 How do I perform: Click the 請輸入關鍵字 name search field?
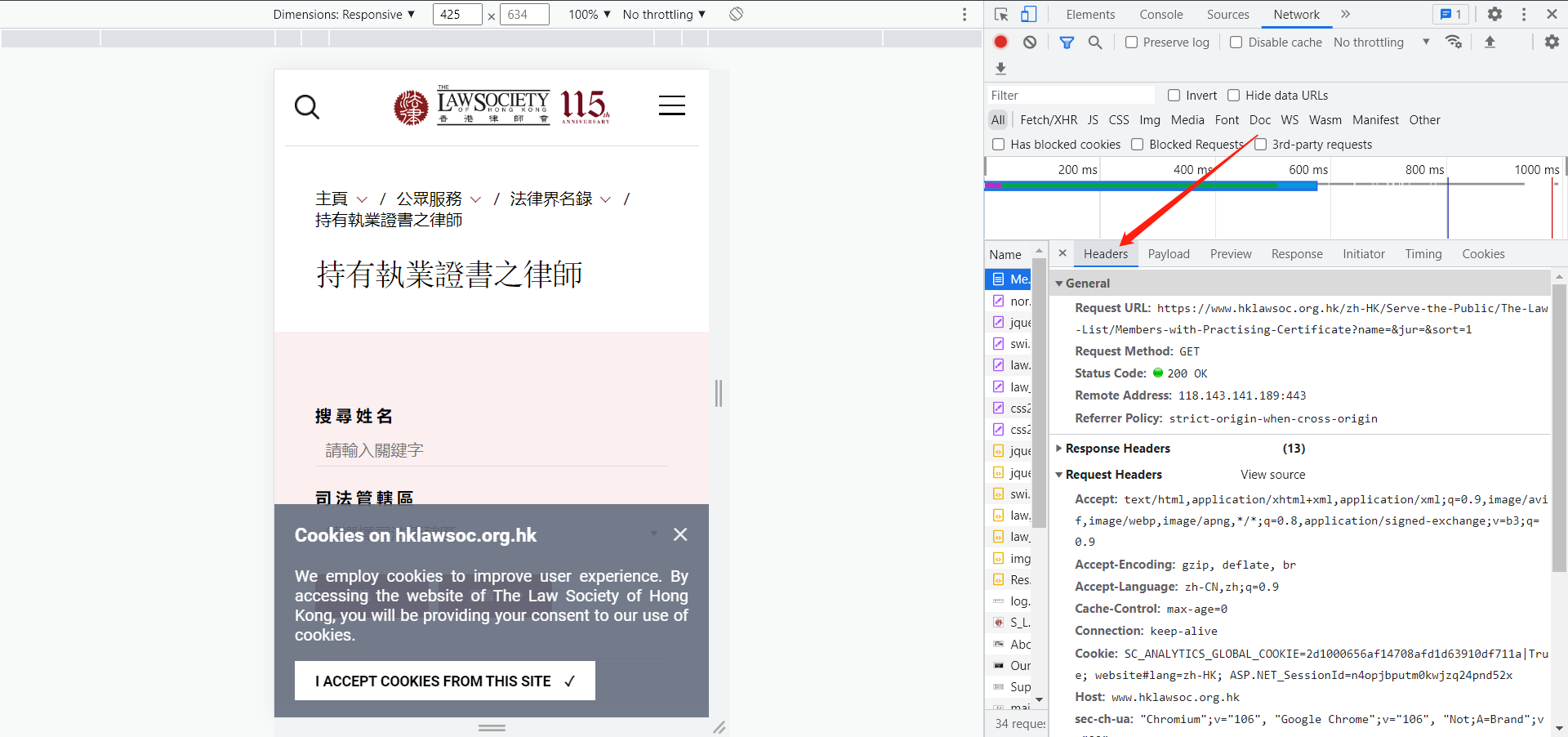pos(492,450)
